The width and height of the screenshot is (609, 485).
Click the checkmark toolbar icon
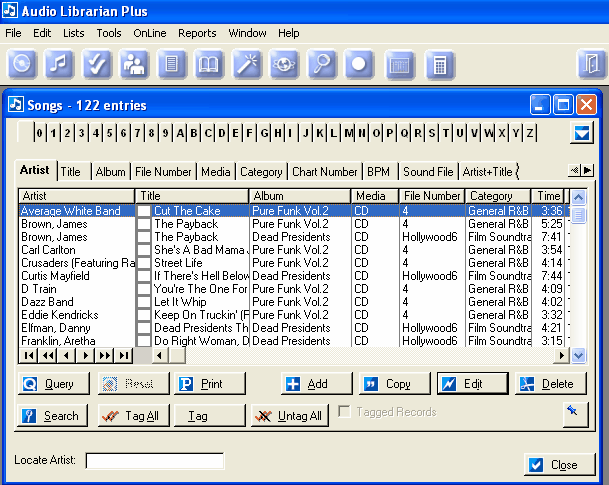[x=97, y=64]
